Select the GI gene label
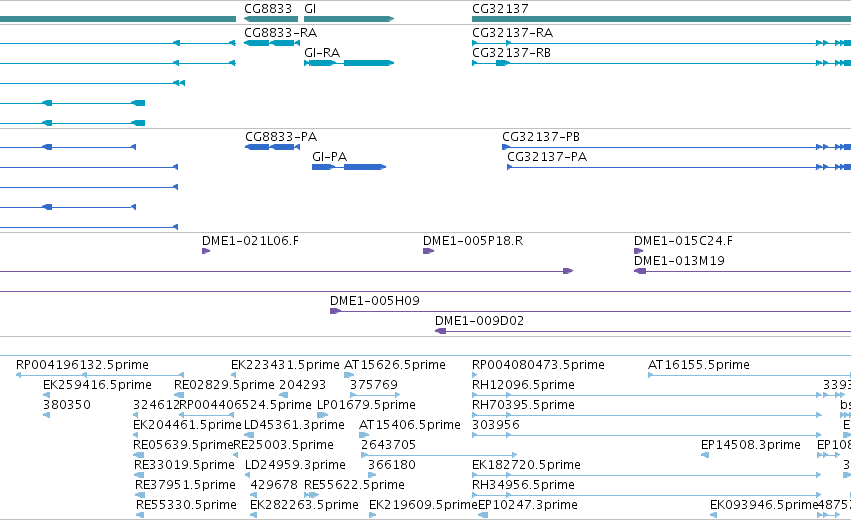Viewport: 851px width, 520px height. coord(310,9)
